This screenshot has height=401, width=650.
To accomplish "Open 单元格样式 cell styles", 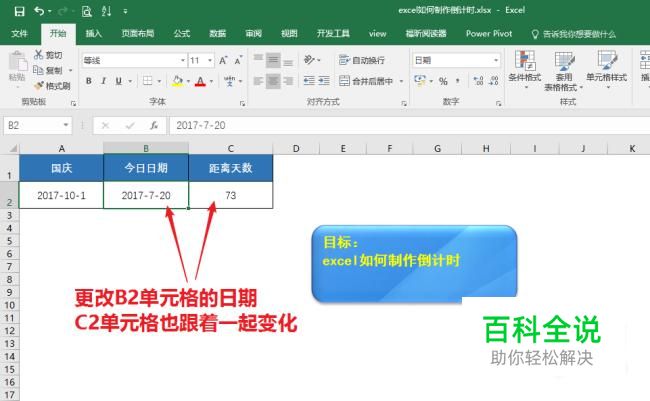I will tap(606, 69).
